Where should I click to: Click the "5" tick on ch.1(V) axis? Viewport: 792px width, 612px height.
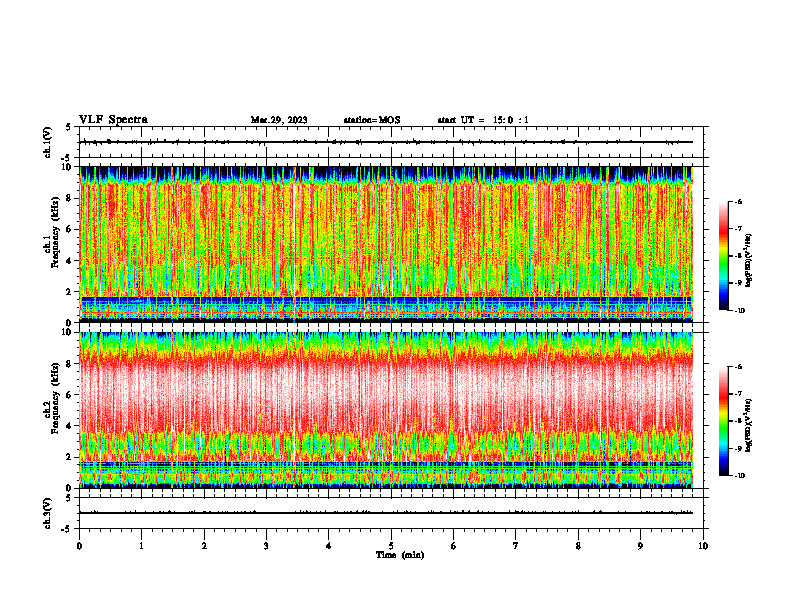(69, 127)
